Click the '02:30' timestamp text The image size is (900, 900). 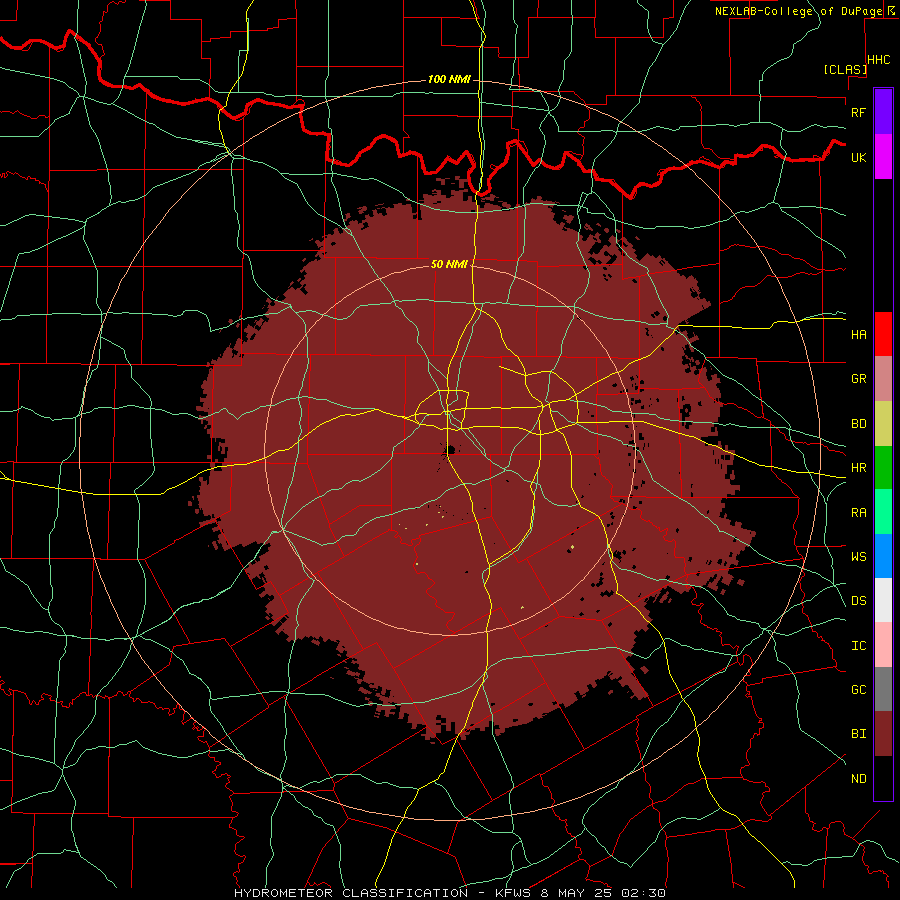[x=646, y=893]
